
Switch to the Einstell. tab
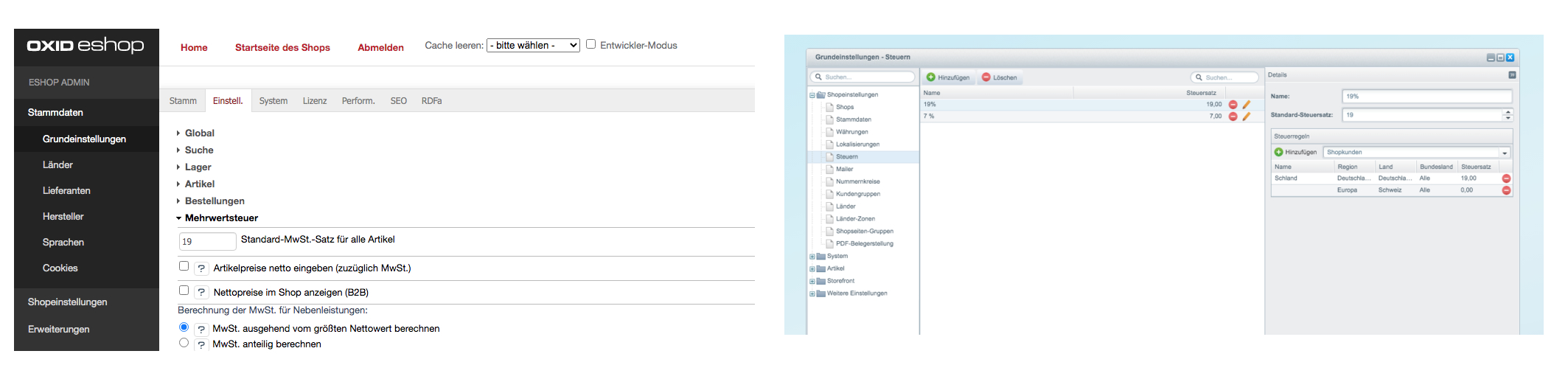click(x=228, y=101)
